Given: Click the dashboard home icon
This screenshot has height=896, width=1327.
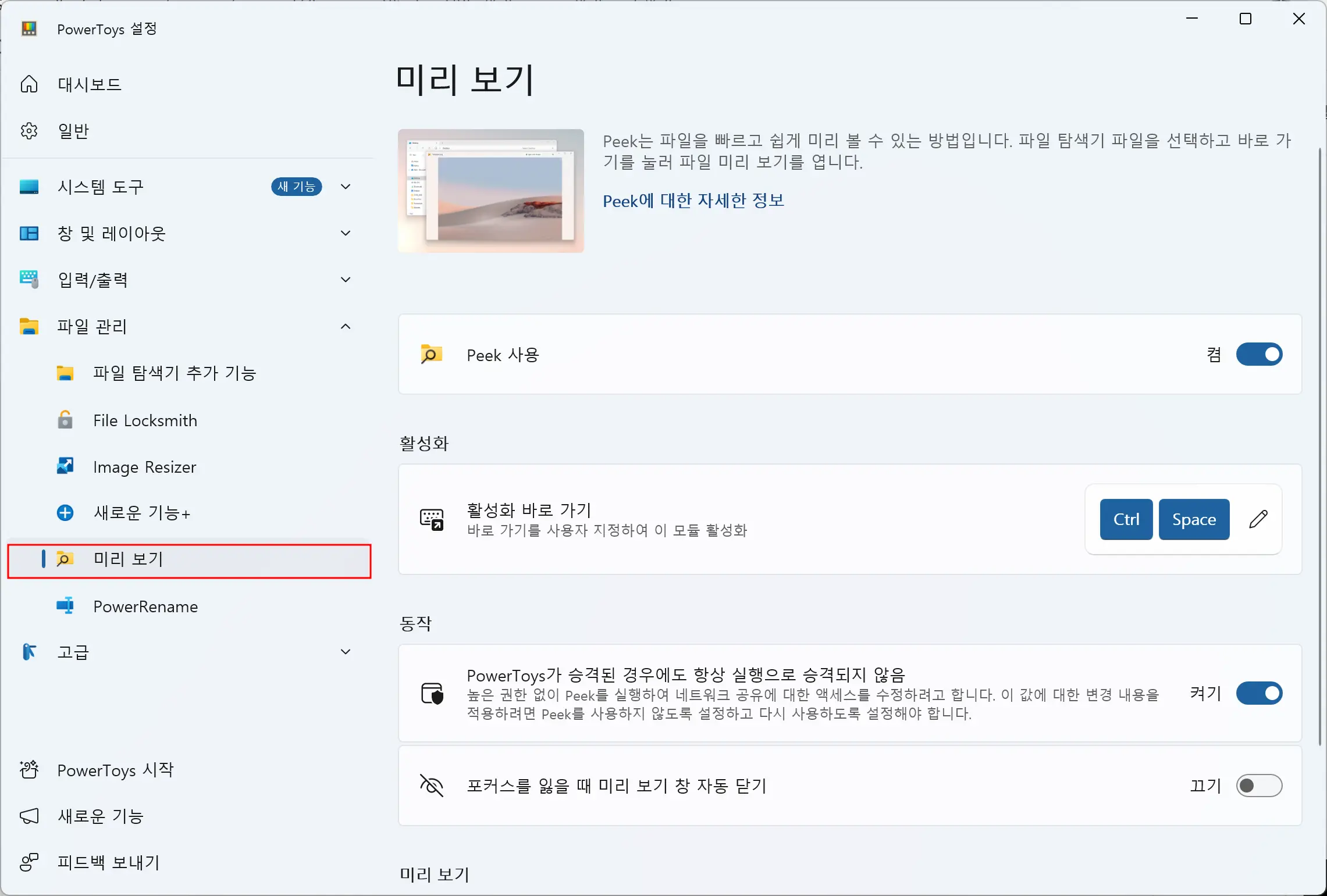Looking at the screenshot, I should coord(29,84).
